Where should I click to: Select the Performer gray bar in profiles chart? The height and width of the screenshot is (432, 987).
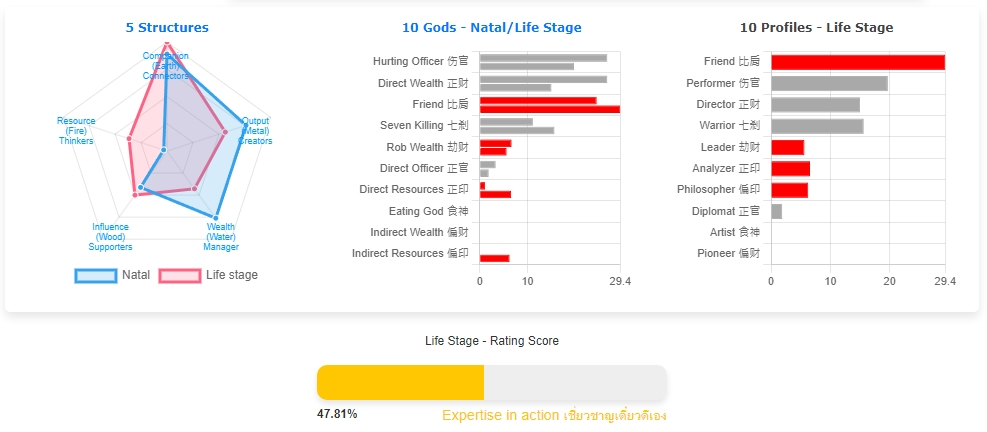click(x=829, y=83)
